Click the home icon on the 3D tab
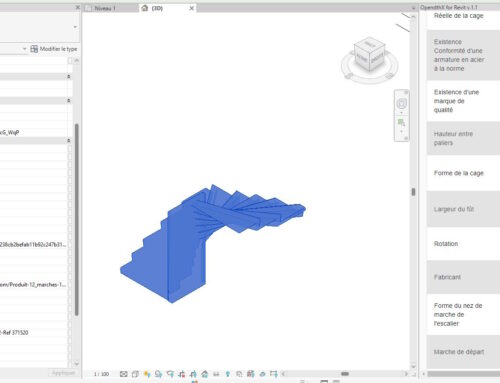 [145, 8]
